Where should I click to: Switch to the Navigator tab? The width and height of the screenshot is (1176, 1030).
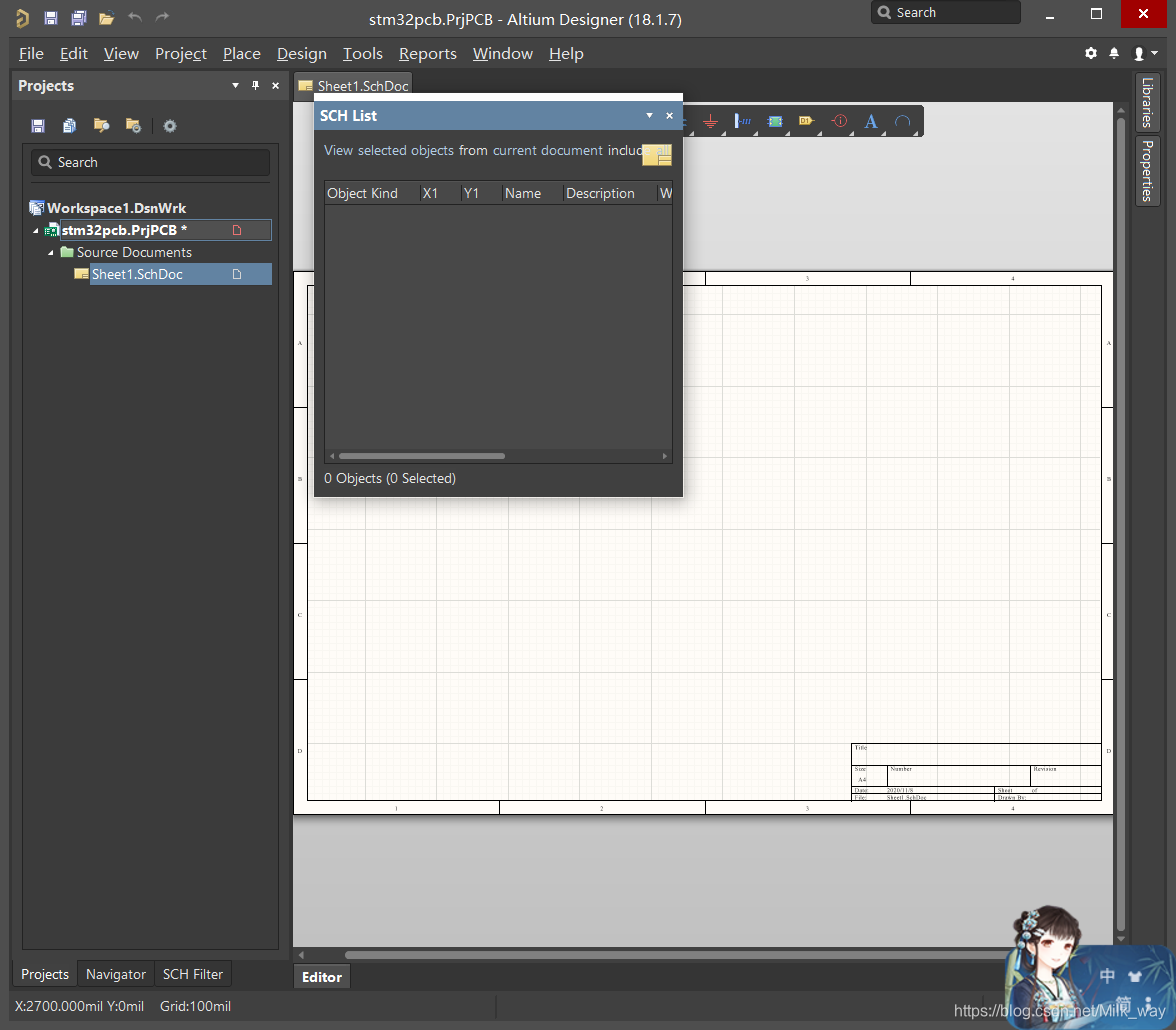point(116,974)
